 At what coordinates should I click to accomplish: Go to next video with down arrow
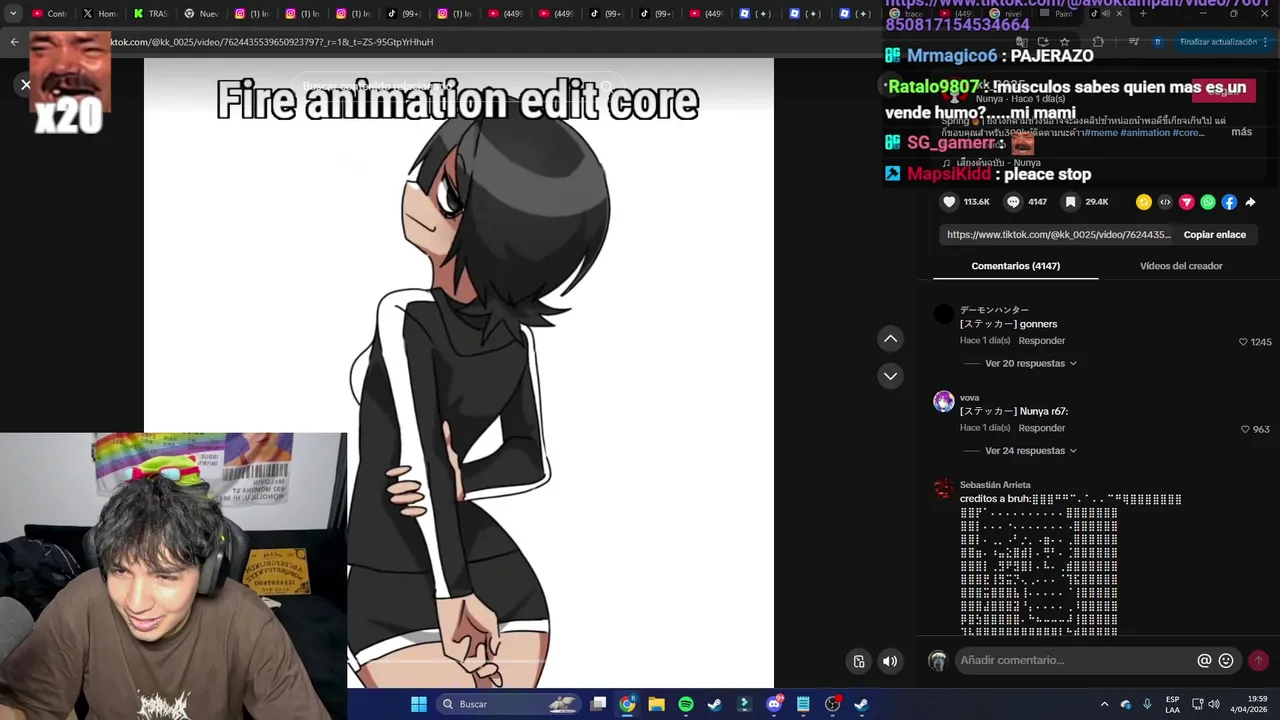coord(890,376)
